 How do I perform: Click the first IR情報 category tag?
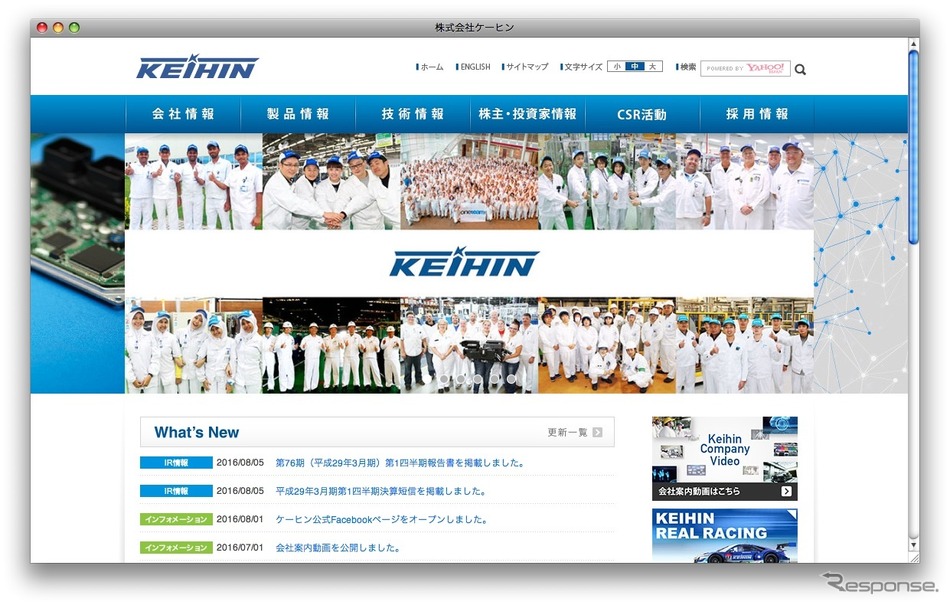(176, 463)
